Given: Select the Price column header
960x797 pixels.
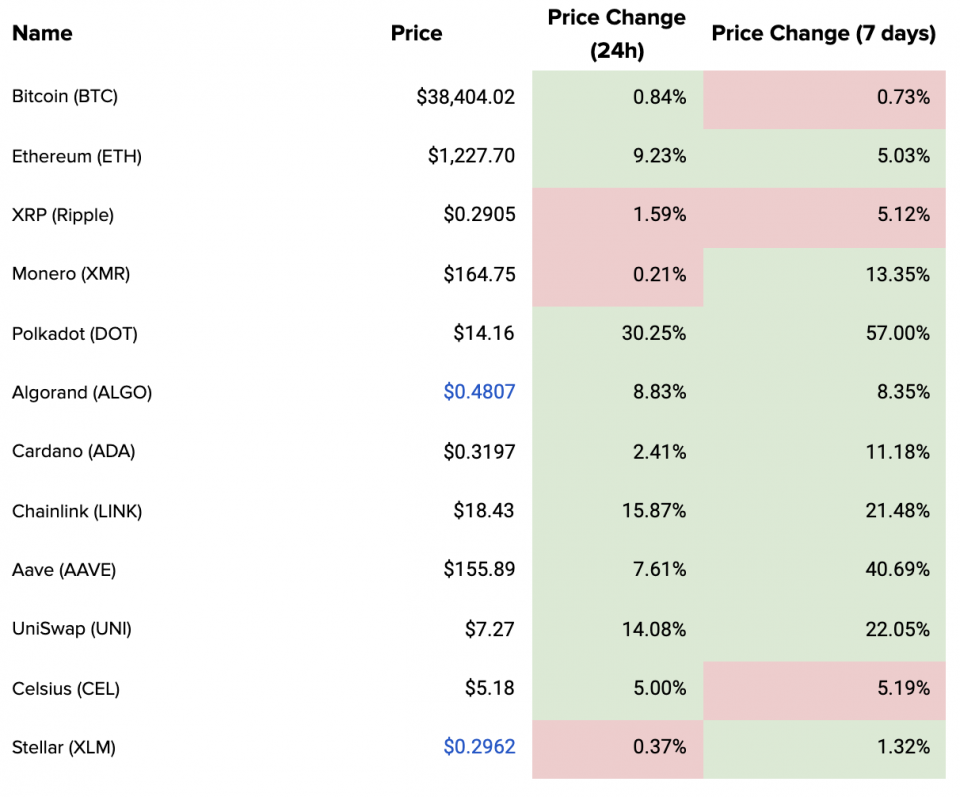Looking at the screenshot, I should point(416,33).
